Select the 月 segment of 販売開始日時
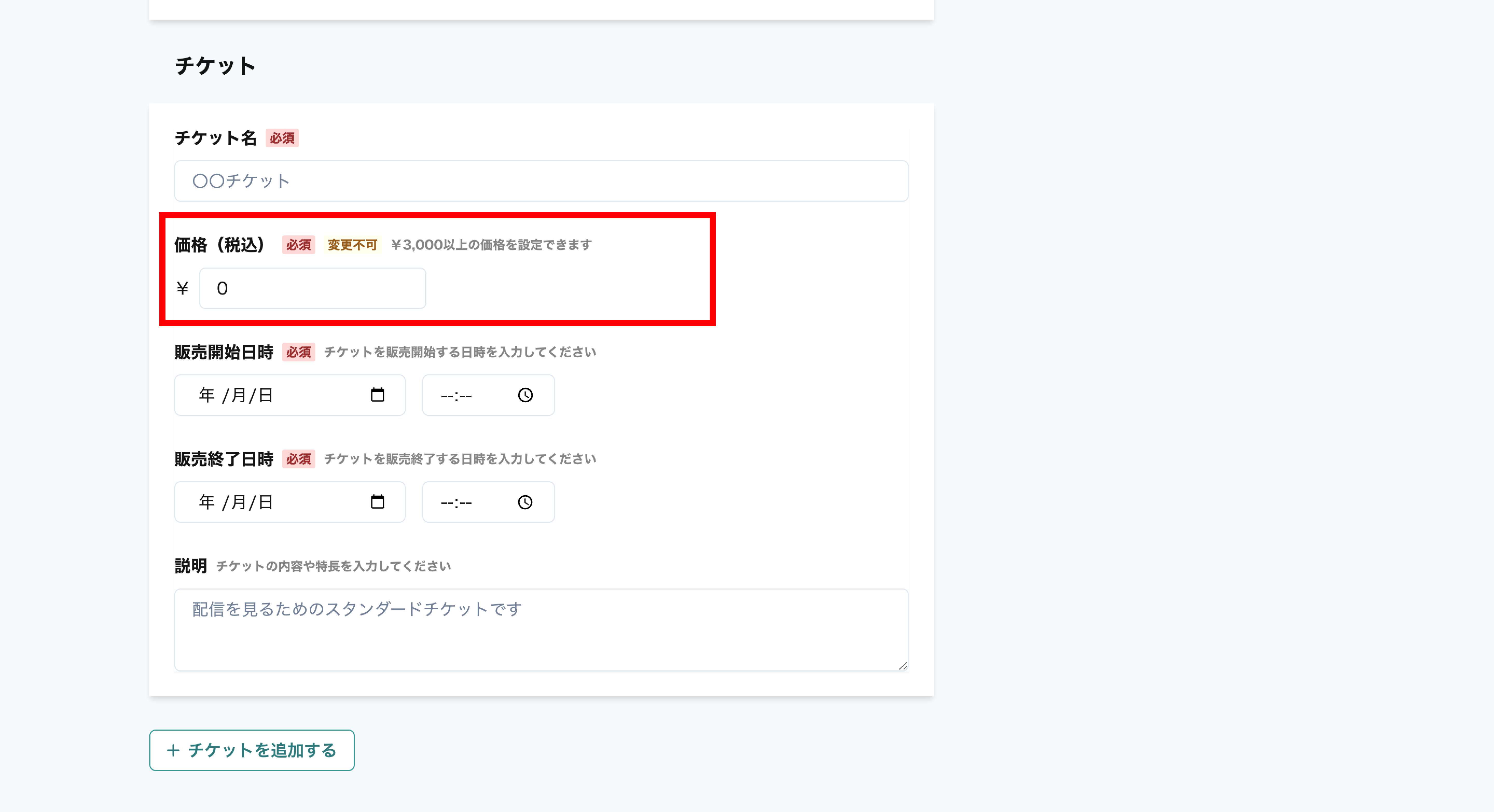 (x=238, y=395)
